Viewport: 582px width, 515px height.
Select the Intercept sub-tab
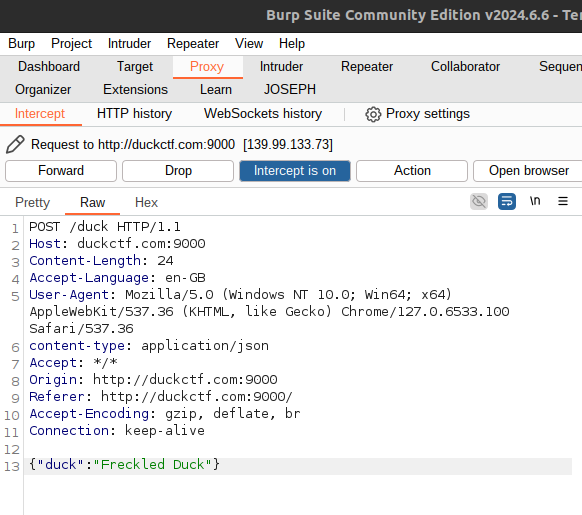click(x=40, y=114)
